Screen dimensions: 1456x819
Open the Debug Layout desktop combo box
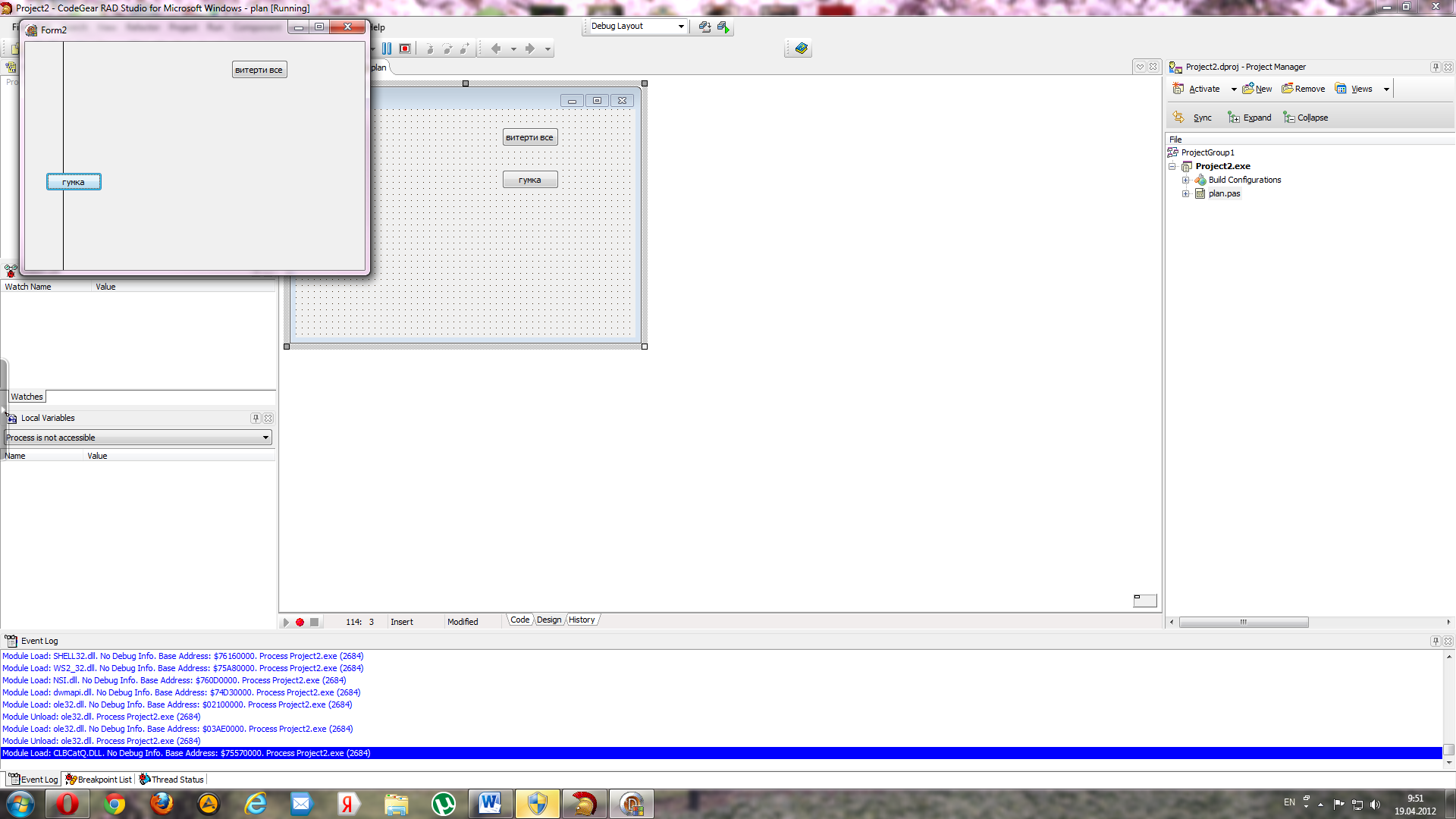(x=637, y=27)
